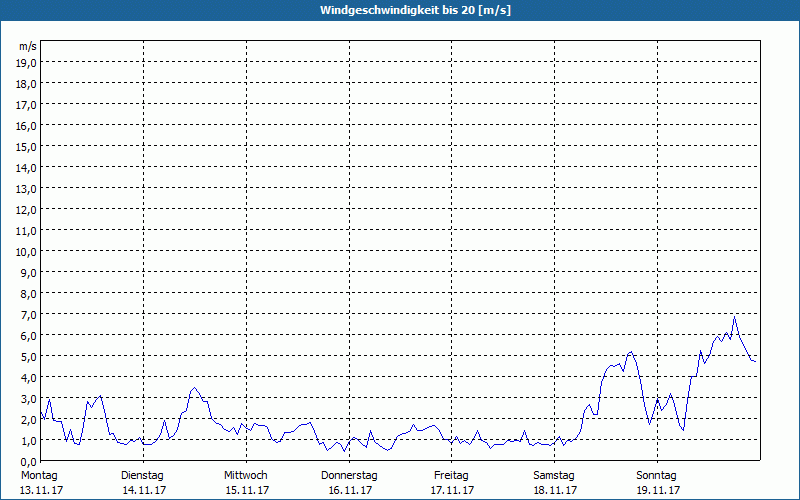This screenshot has width=800, height=500.
Task: Click the 2,0 y-axis value
Action: [29, 420]
